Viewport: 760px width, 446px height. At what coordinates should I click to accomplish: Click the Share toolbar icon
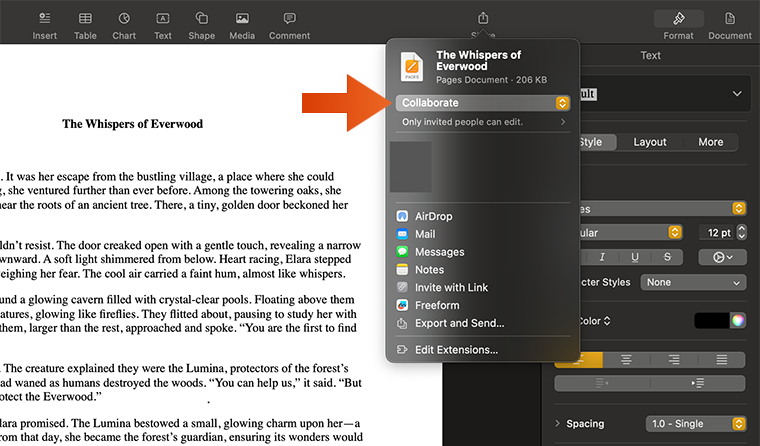pyautogui.click(x=483, y=19)
